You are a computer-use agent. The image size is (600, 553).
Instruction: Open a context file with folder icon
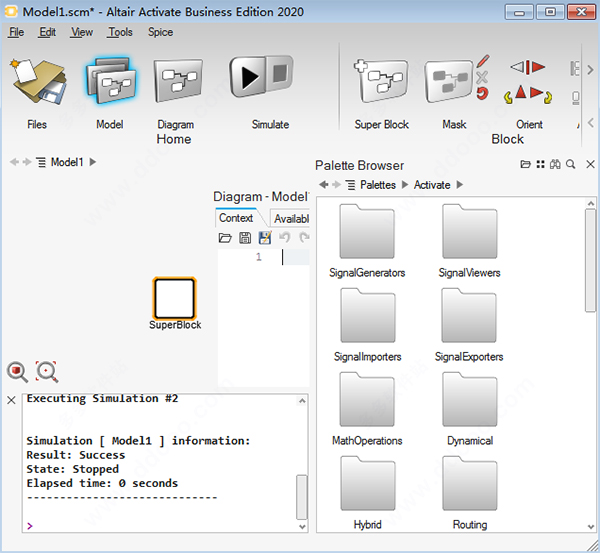point(225,238)
